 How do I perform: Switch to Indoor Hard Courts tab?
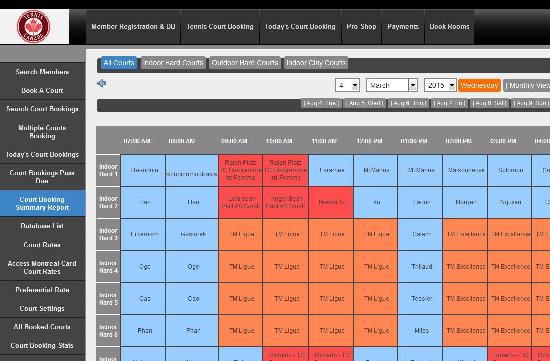point(173,63)
